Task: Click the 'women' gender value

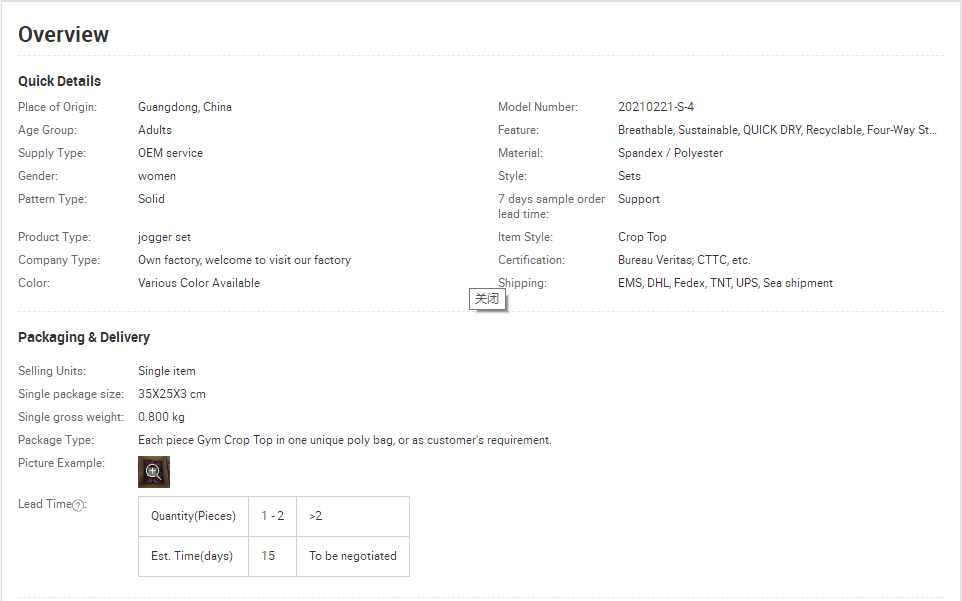Action: (157, 176)
